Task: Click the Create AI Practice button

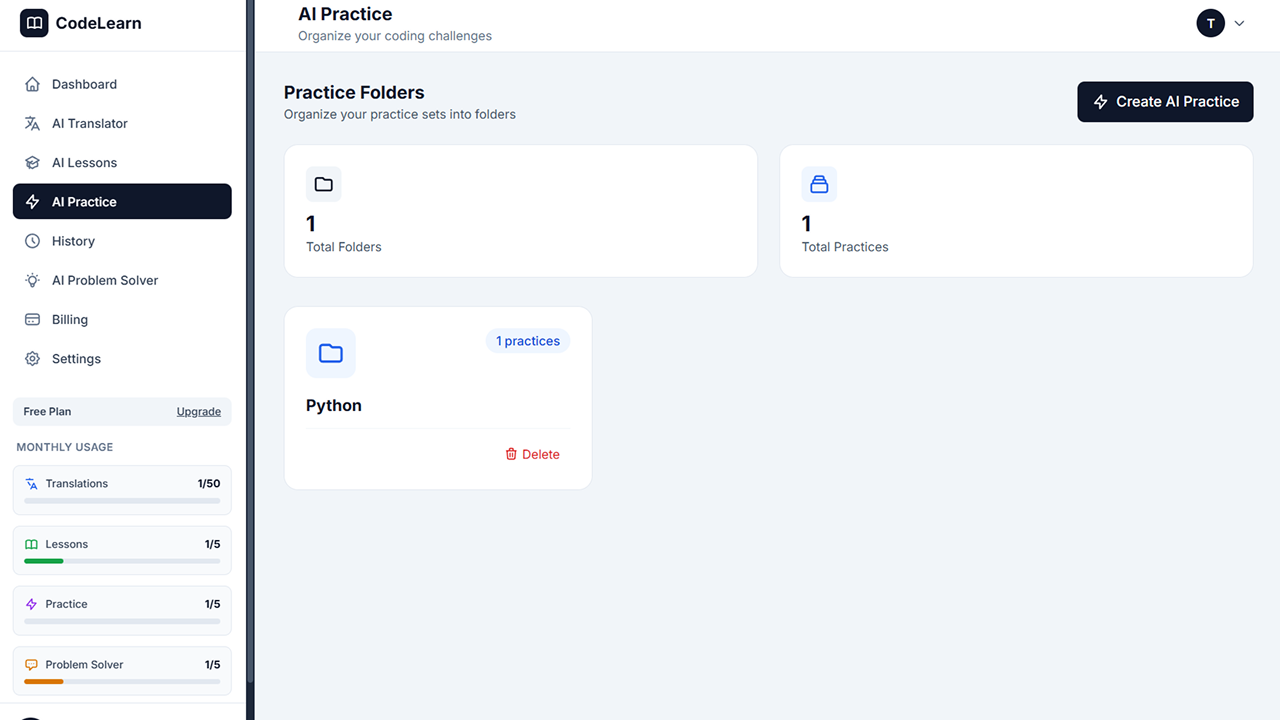Action: click(1165, 102)
